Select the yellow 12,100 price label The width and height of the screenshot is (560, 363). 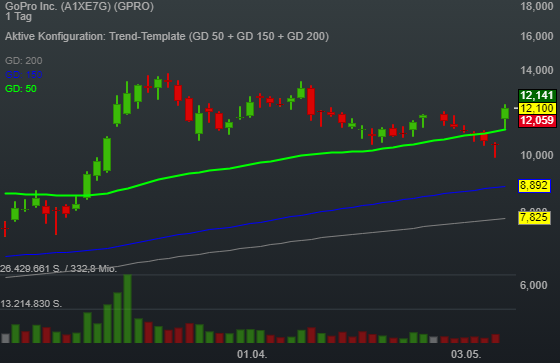coord(537,108)
